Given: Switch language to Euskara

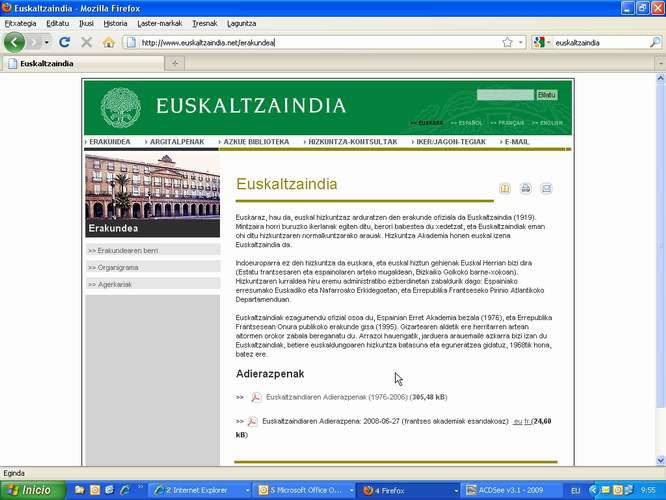Looking at the screenshot, I should coord(427,123).
